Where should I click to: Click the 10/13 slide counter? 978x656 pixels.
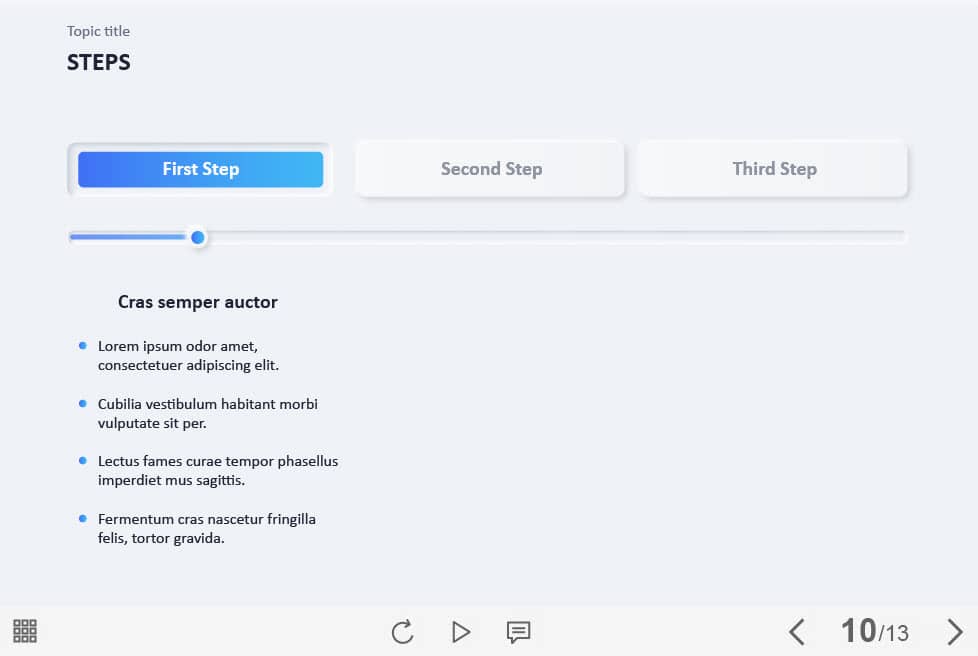pyautogui.click(x=875, y=631)
